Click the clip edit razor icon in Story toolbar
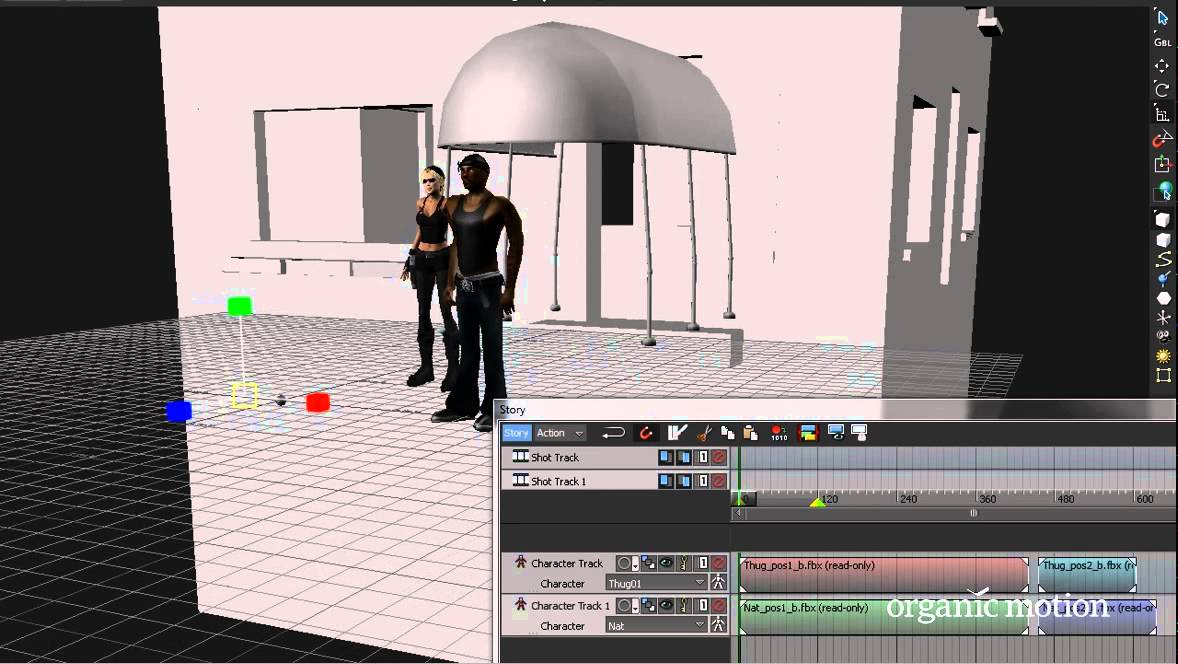The height and width of the screenshot is (664, 1178). click(x=677, y=433)
